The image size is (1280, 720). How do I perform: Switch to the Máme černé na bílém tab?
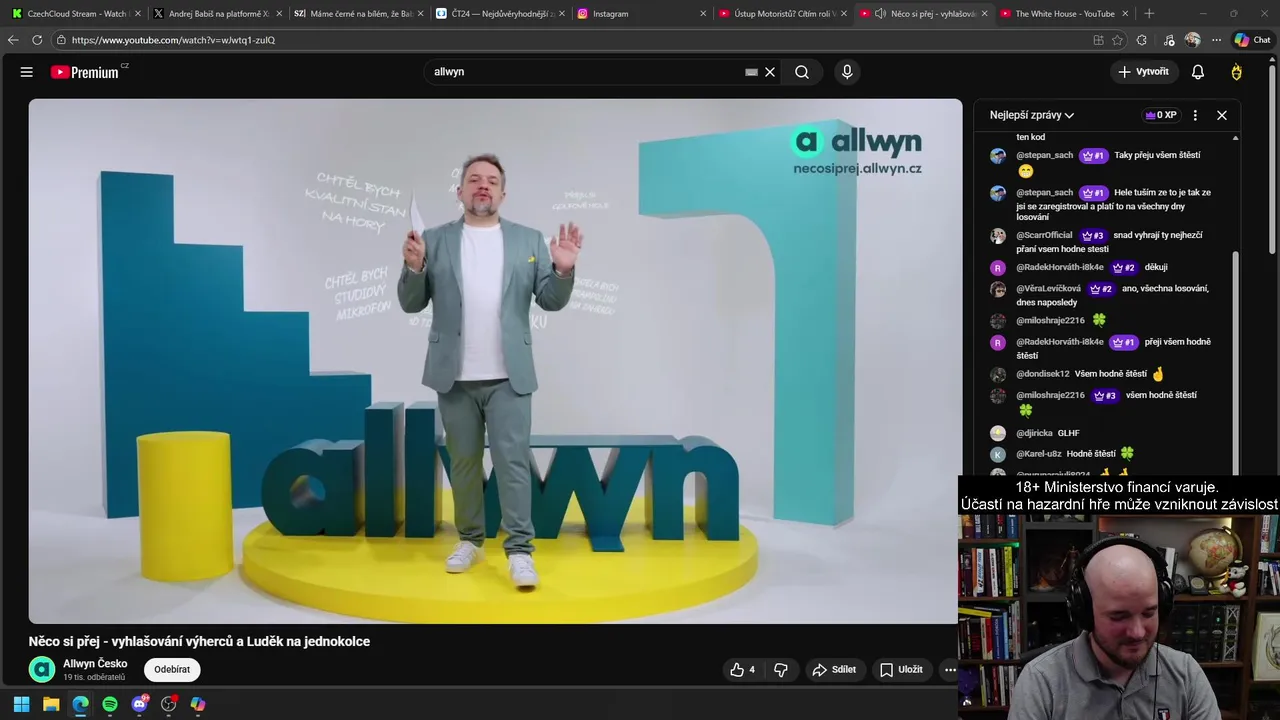pos(359,14)
